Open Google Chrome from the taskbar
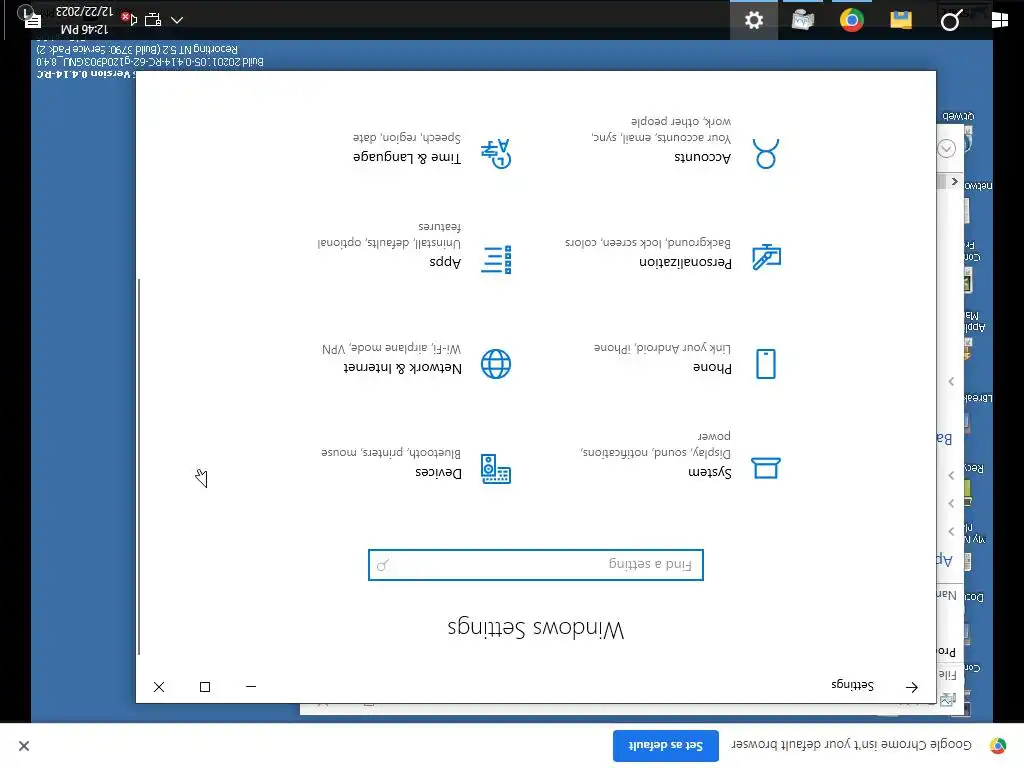Image resolution: width=1024 pixels, height=768 pixels. point(852,20)
